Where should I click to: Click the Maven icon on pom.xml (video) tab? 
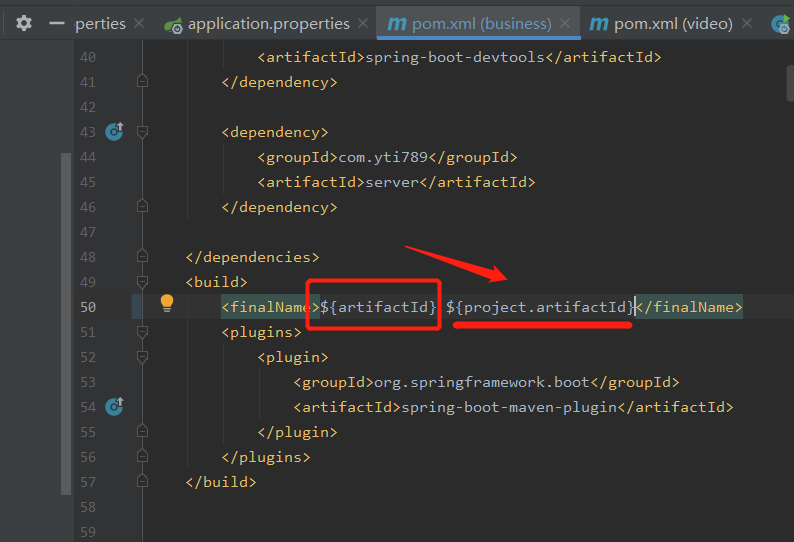[x=599, y=24]
